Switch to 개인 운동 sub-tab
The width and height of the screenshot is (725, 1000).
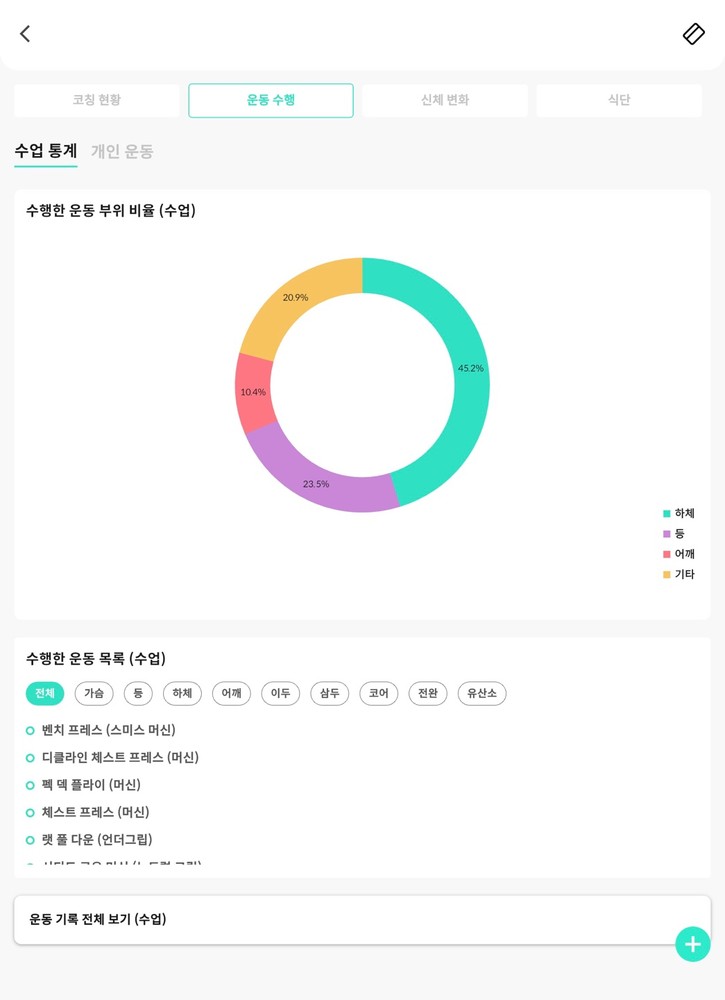(x=122, y=151)
